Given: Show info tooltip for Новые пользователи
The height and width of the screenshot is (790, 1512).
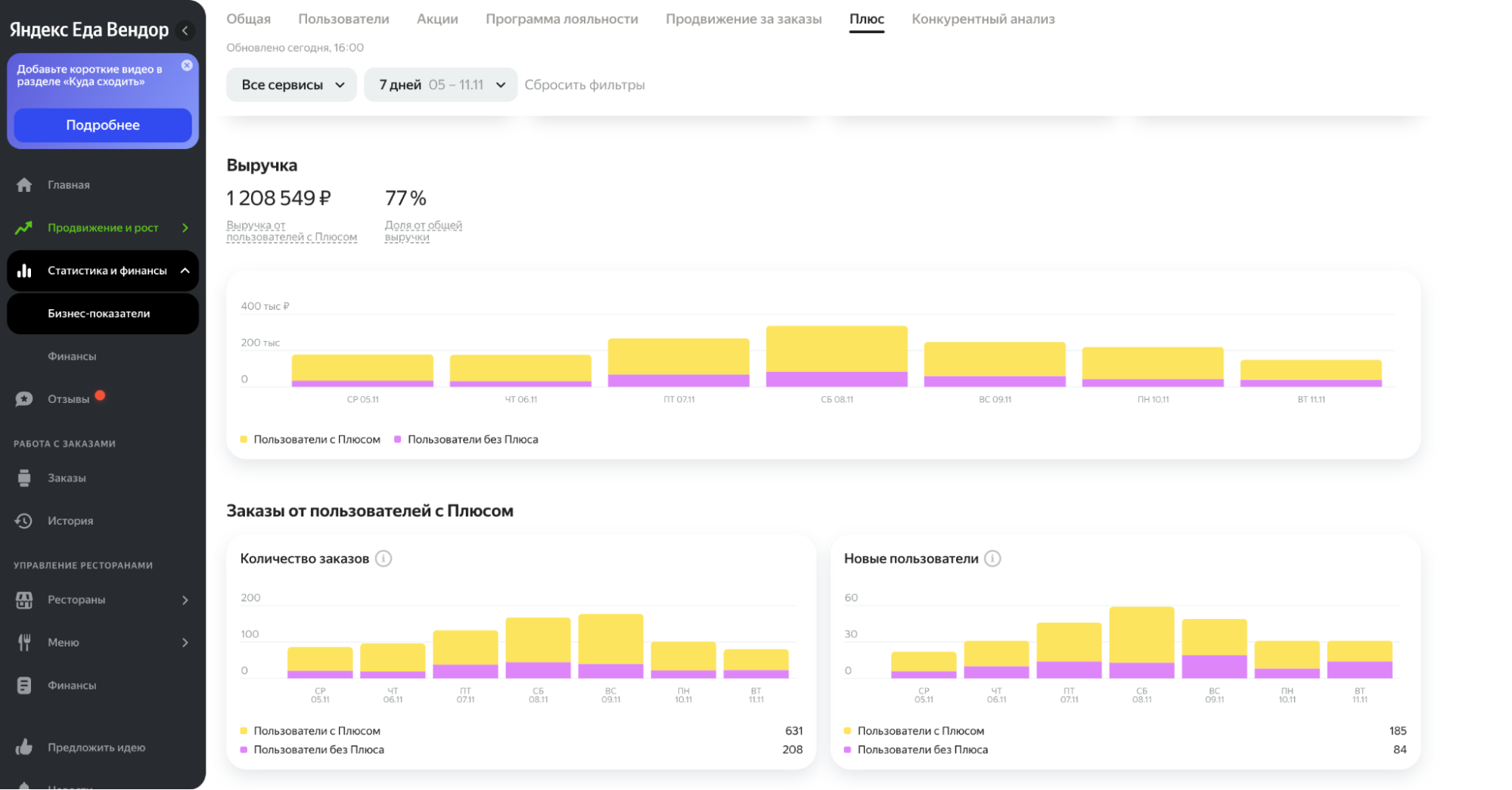Looking at the screenshot, I should 992,559.
